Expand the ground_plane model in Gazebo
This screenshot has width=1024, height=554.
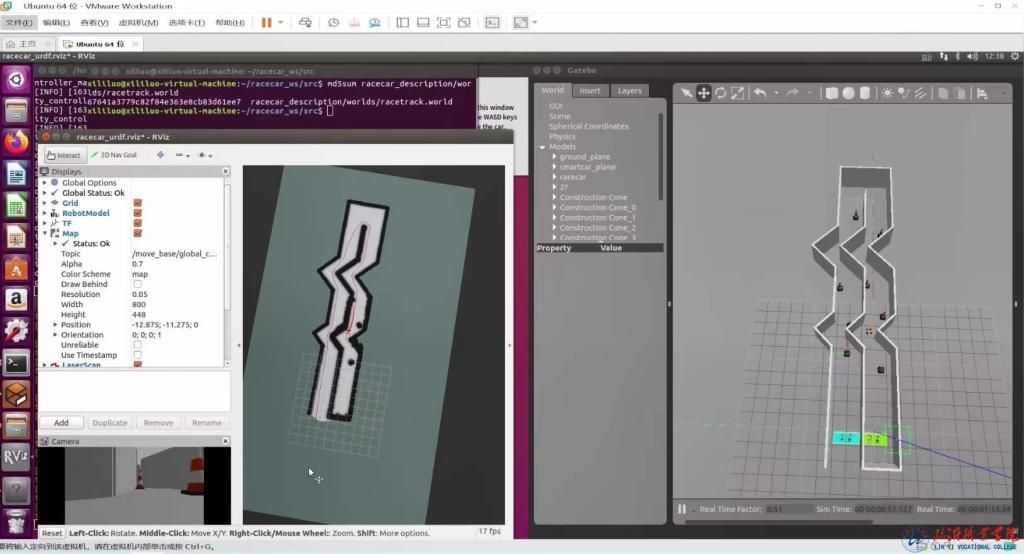(x=554, y=157)
